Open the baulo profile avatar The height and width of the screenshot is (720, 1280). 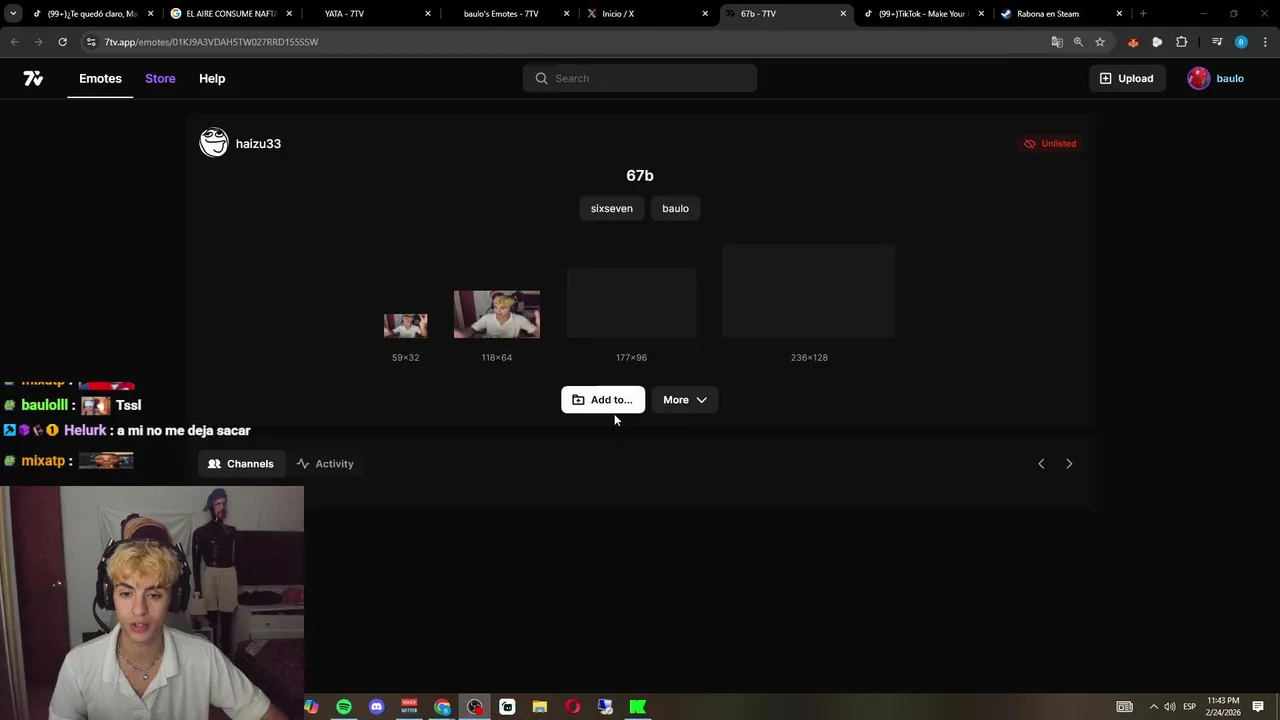[x=1198, y=78]
